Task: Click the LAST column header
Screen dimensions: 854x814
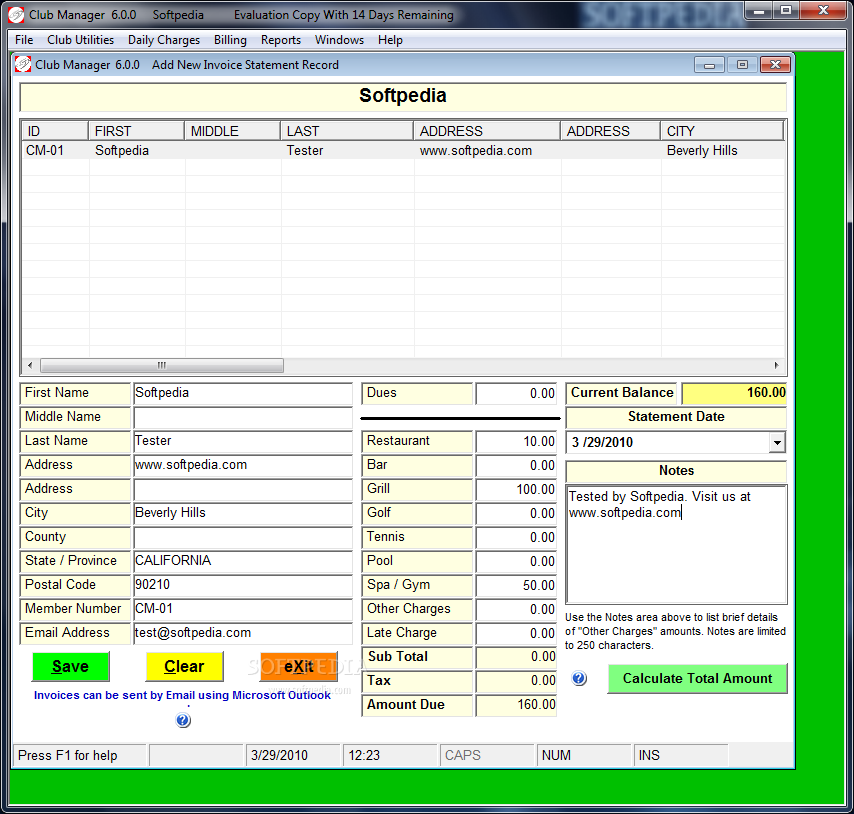Action: click(x=347, y=131)
